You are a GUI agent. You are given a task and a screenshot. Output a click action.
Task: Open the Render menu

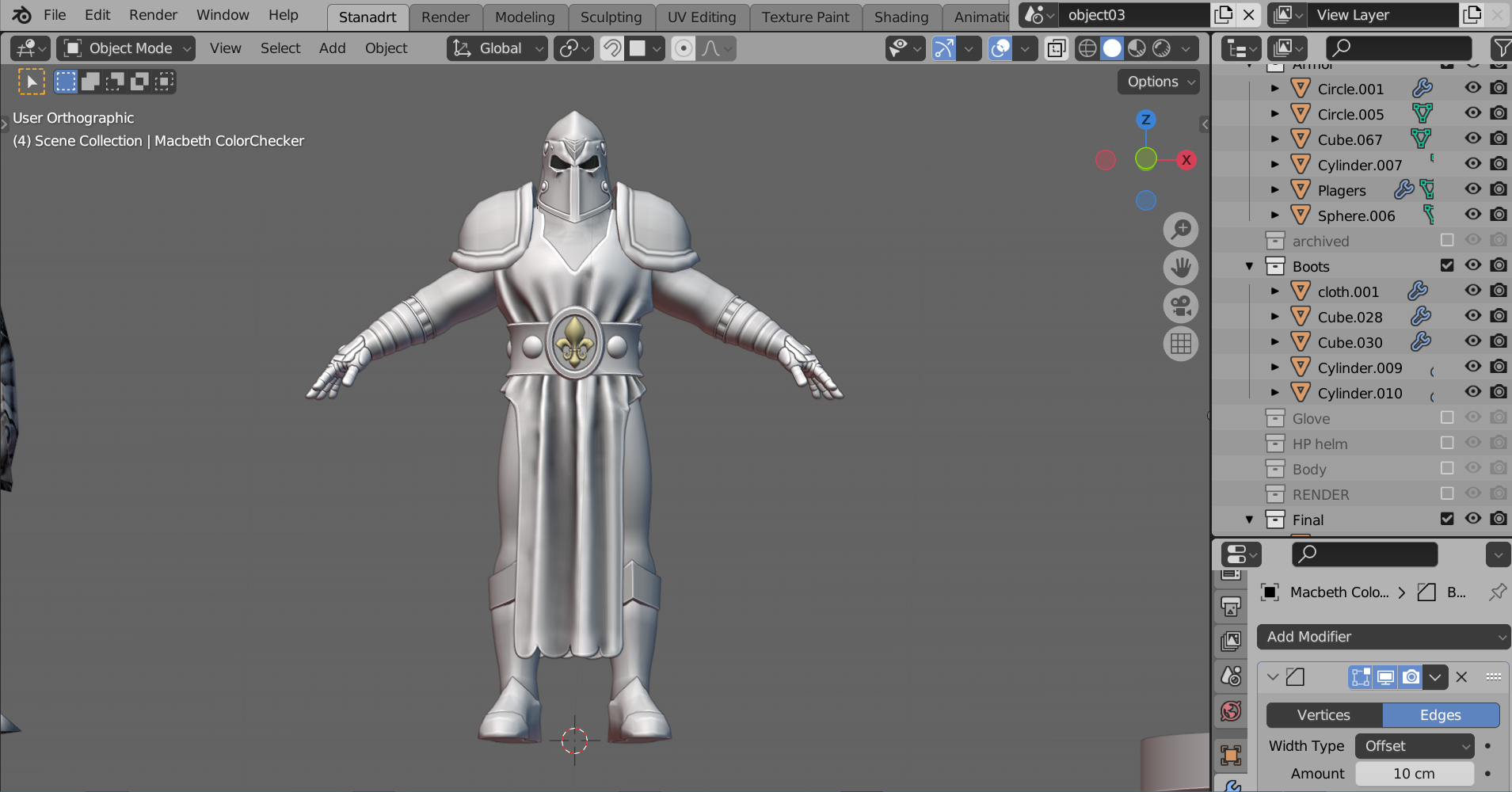point(153,15)
